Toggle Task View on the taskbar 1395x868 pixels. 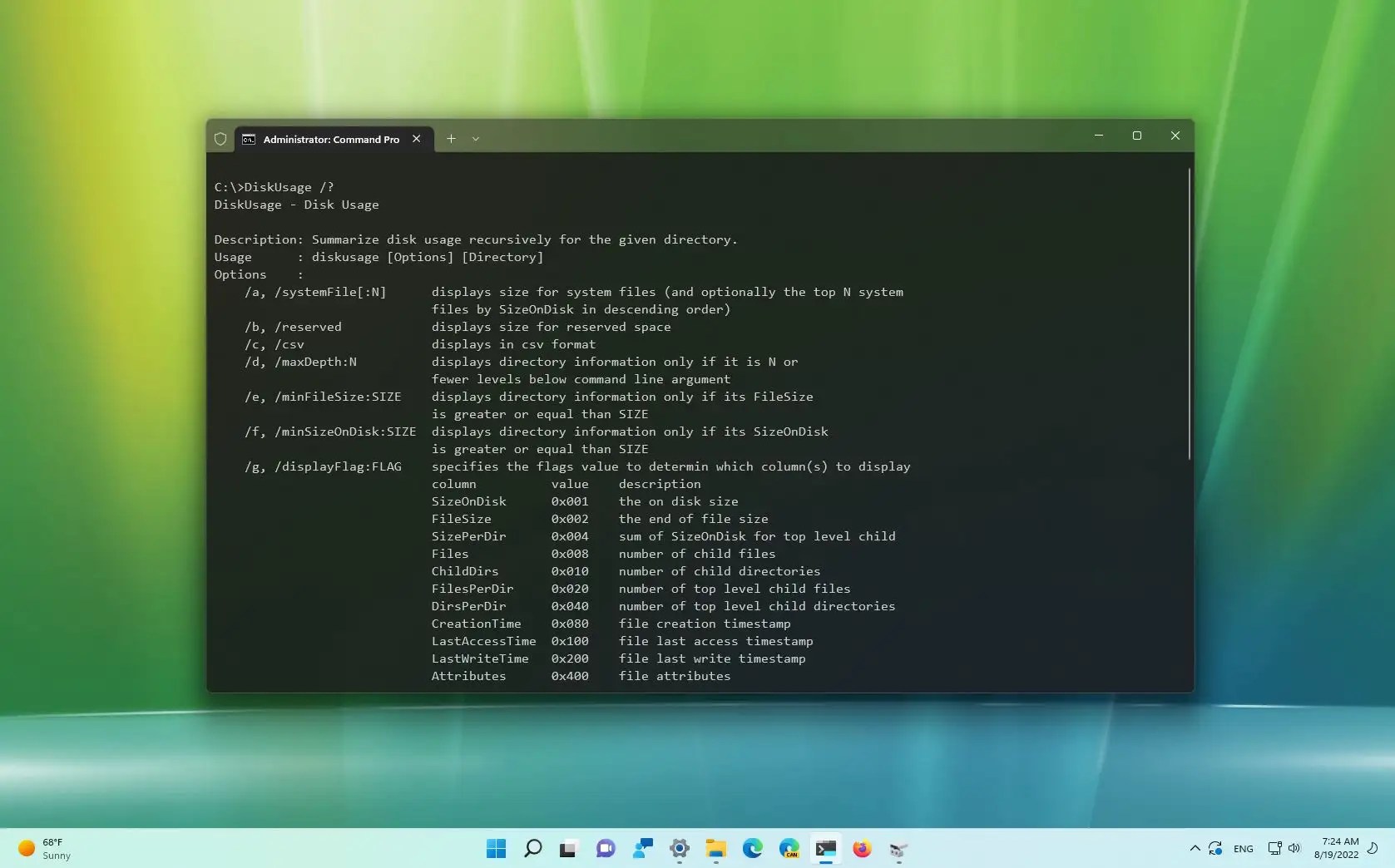567,849
